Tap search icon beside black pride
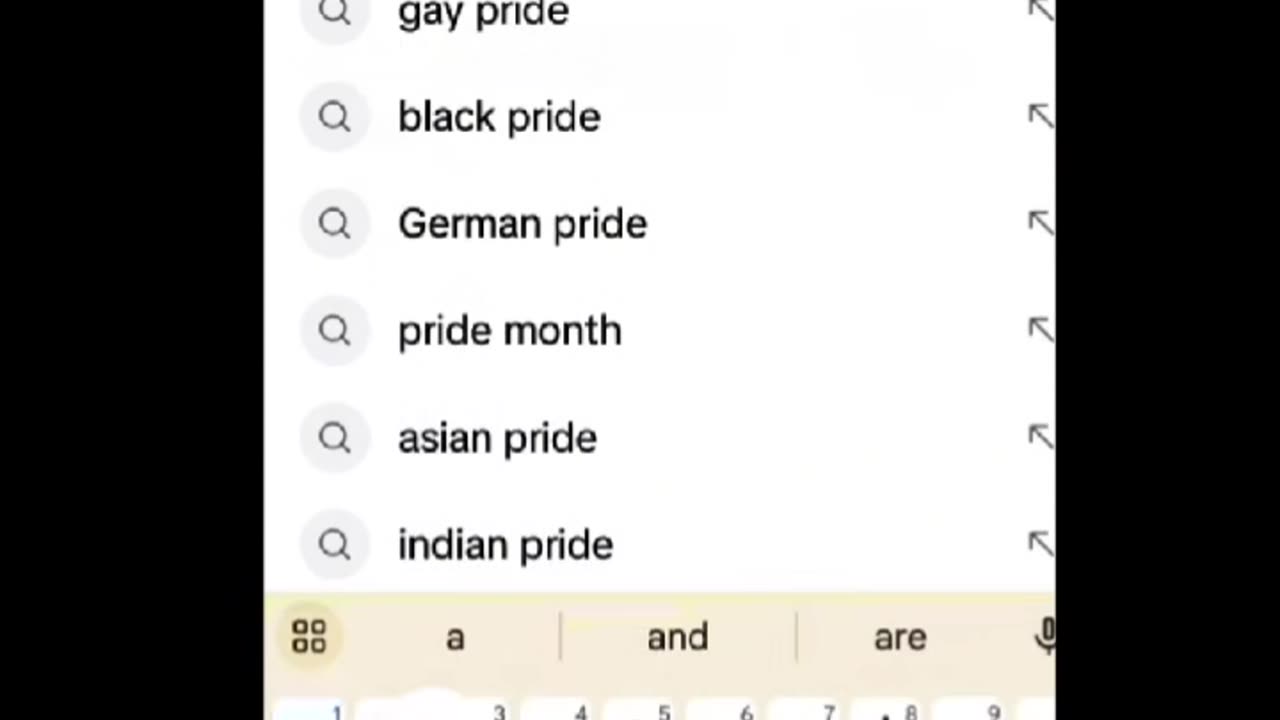Image resolution: width=1280 pixels, height=720 pixels. pyautogui.click(x=334, y=117)
